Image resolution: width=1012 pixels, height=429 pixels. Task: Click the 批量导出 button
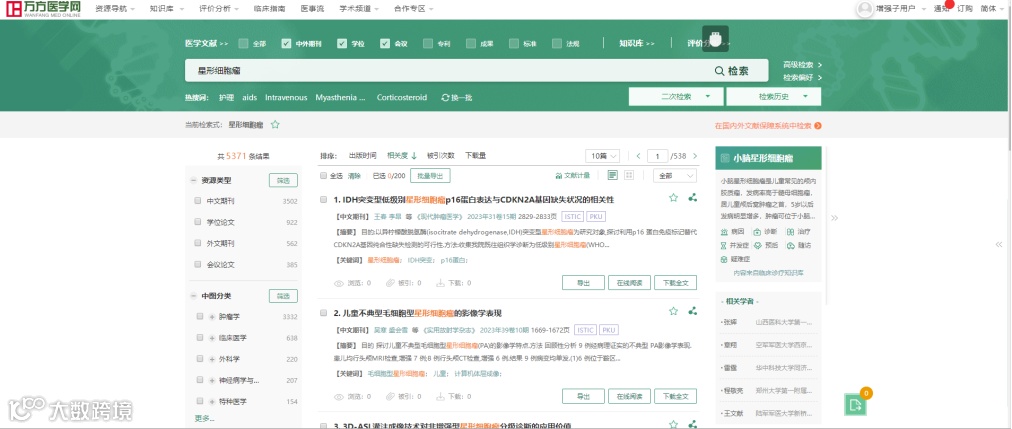coord(430,175)
